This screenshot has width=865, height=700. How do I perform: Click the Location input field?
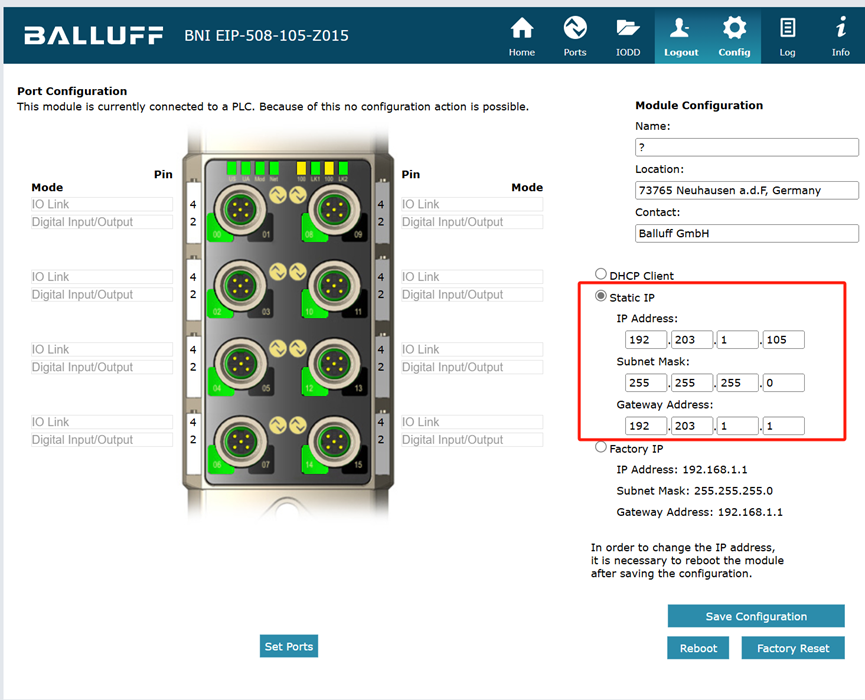pos(746,190)
